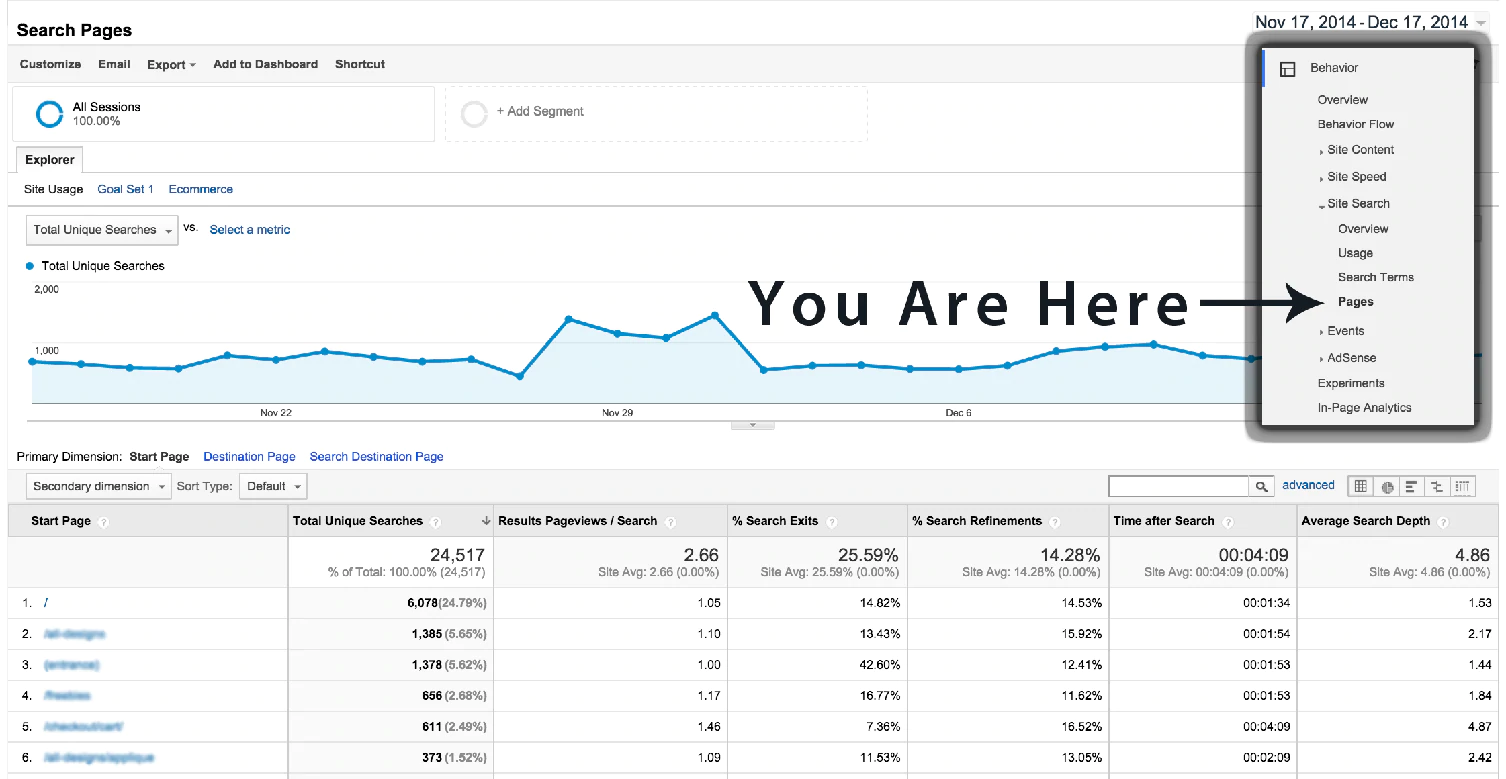The image size is (1506, 779).
Task: Select the comparison view icon
Action: [1437, 485]
